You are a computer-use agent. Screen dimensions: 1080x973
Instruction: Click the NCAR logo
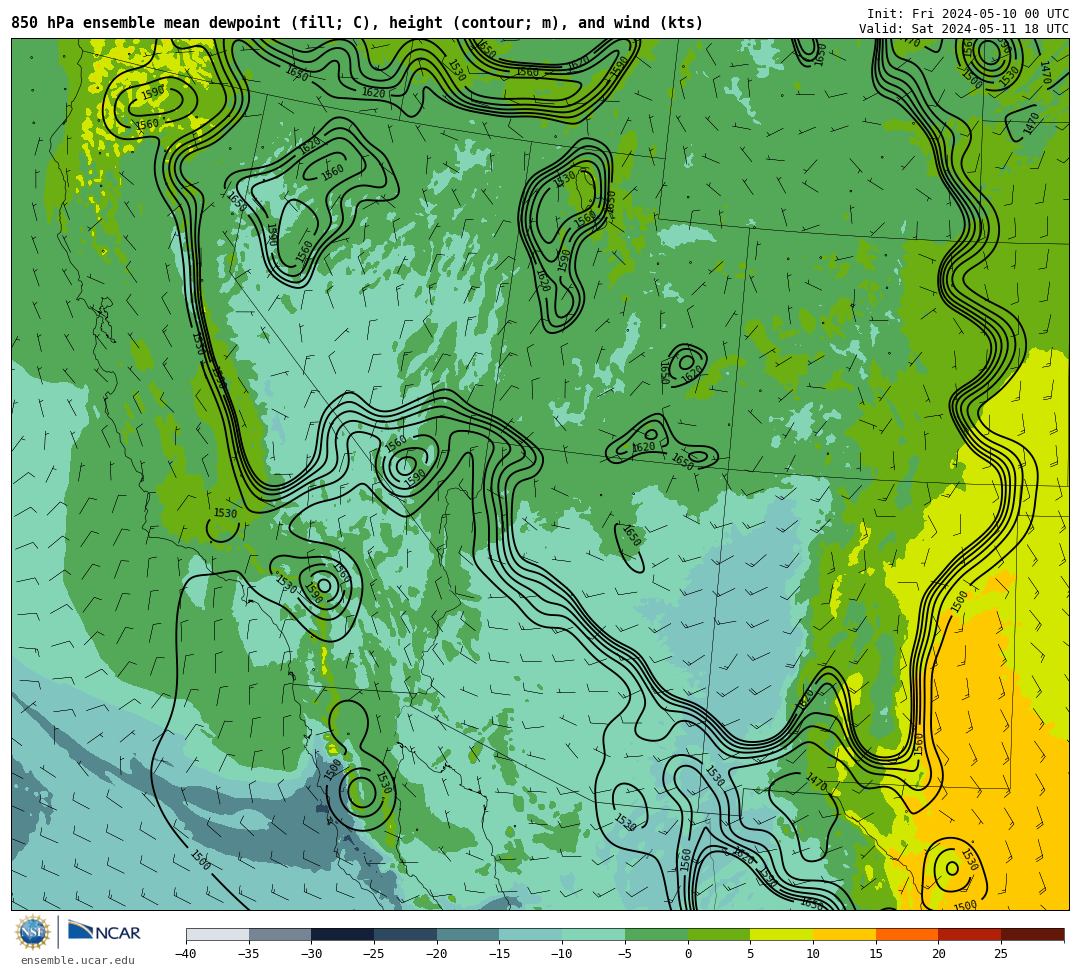104,932
